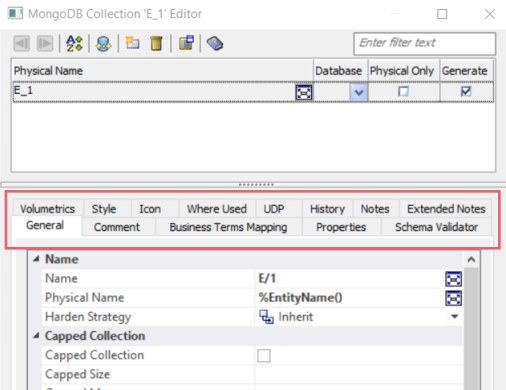Click the Database column header
Viewport: 506px width, 390px height.
tap(340, 71)
